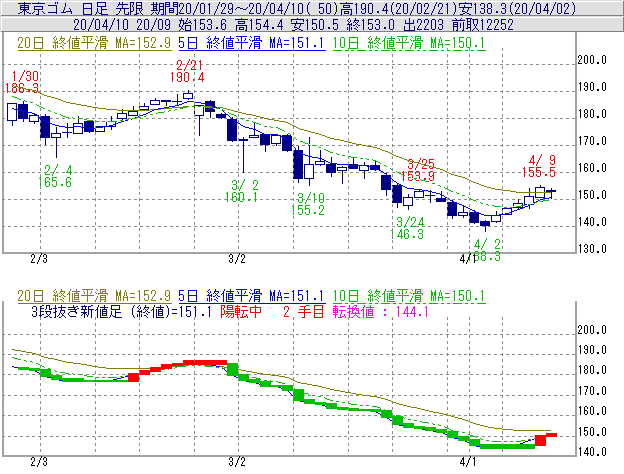Select the 3/25 153.9 high label

(418, 170)
